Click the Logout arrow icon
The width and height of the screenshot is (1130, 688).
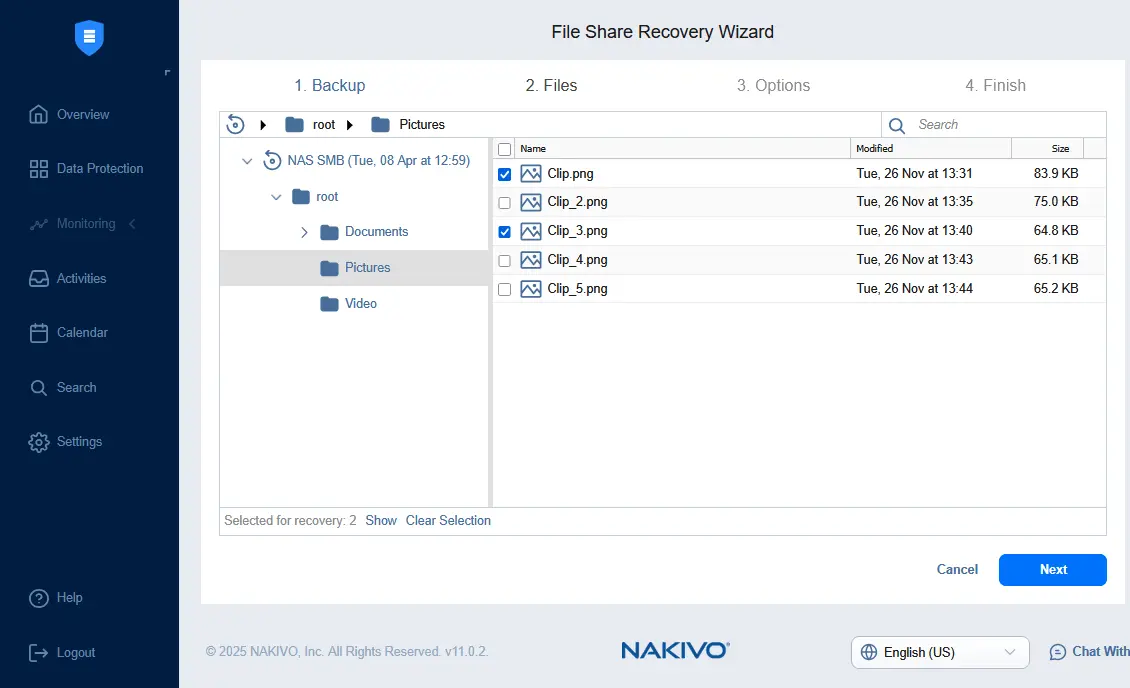click(x=38, y=653)
